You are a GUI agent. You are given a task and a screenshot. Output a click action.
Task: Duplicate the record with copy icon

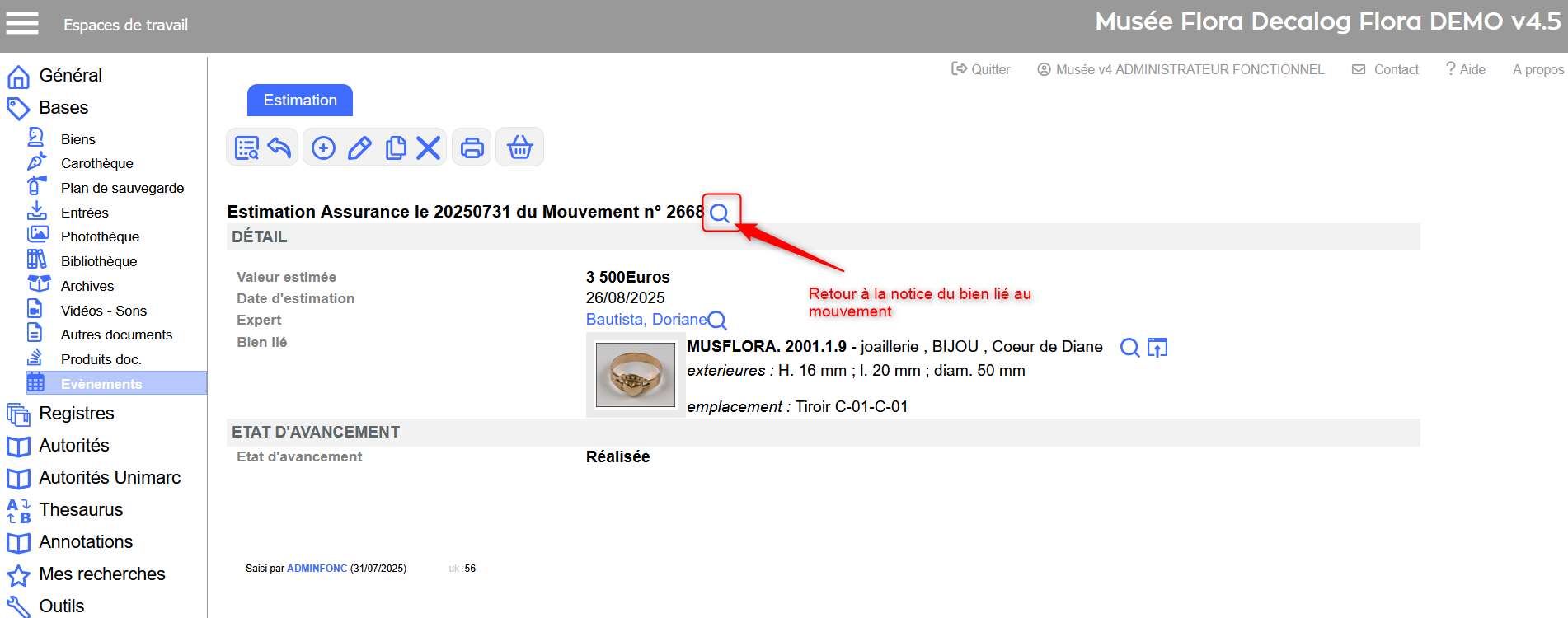point(396,147)
